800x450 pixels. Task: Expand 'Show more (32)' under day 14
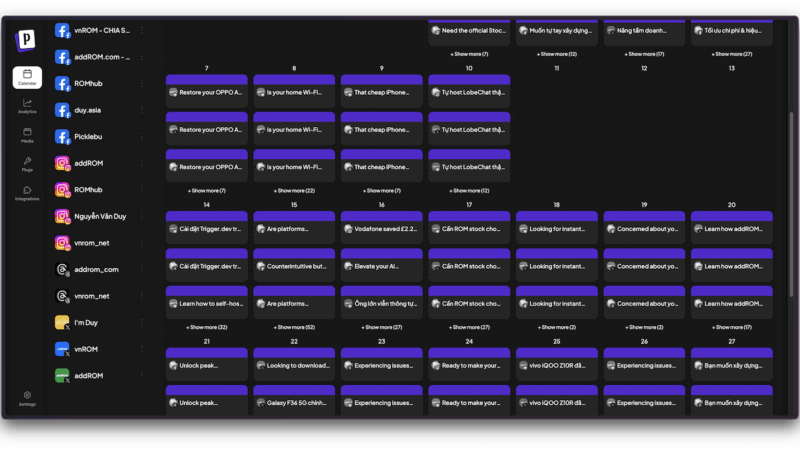click(207, 327)
